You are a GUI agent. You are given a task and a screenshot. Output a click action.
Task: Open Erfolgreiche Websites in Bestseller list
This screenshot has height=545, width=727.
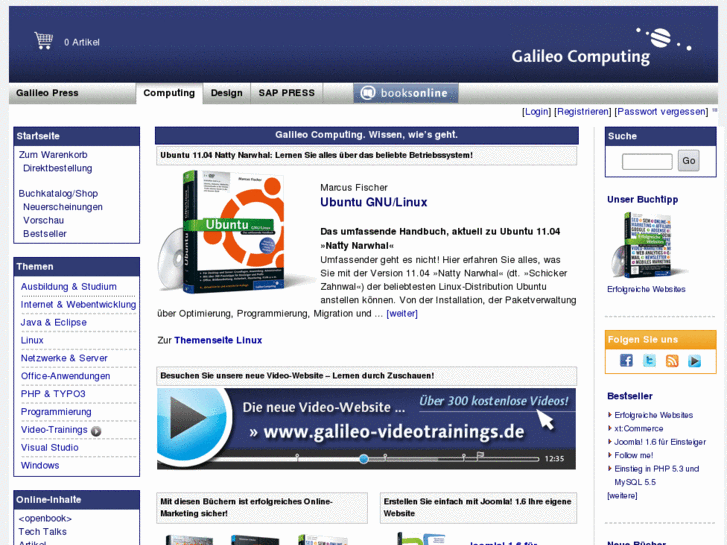click(654, 415)
